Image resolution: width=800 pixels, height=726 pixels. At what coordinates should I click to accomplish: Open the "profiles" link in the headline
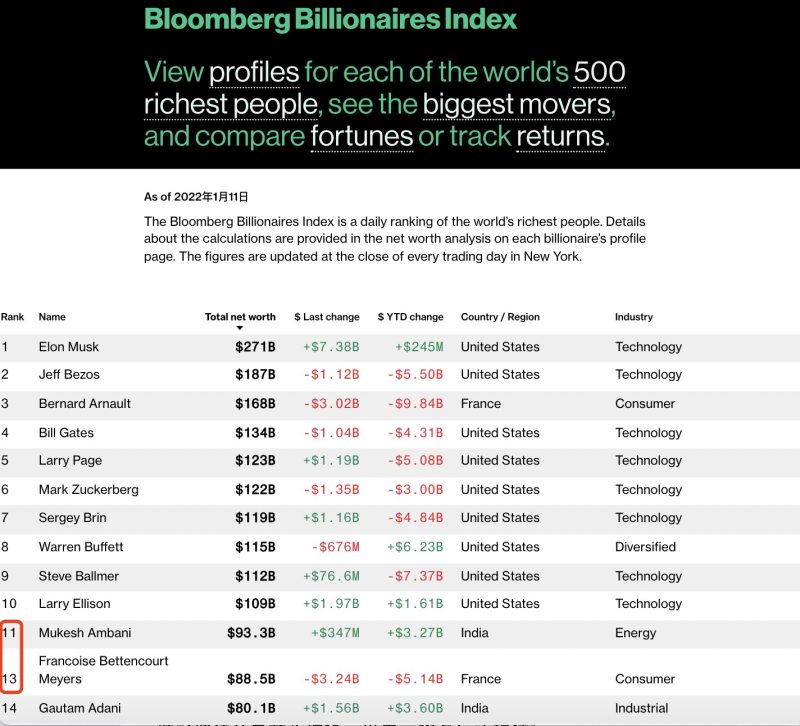pyautogui.click(x=254, y=72)
